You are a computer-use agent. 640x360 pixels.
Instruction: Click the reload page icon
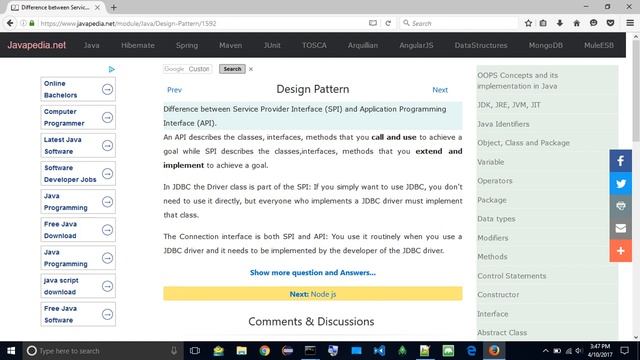click(x=388, y=23)
